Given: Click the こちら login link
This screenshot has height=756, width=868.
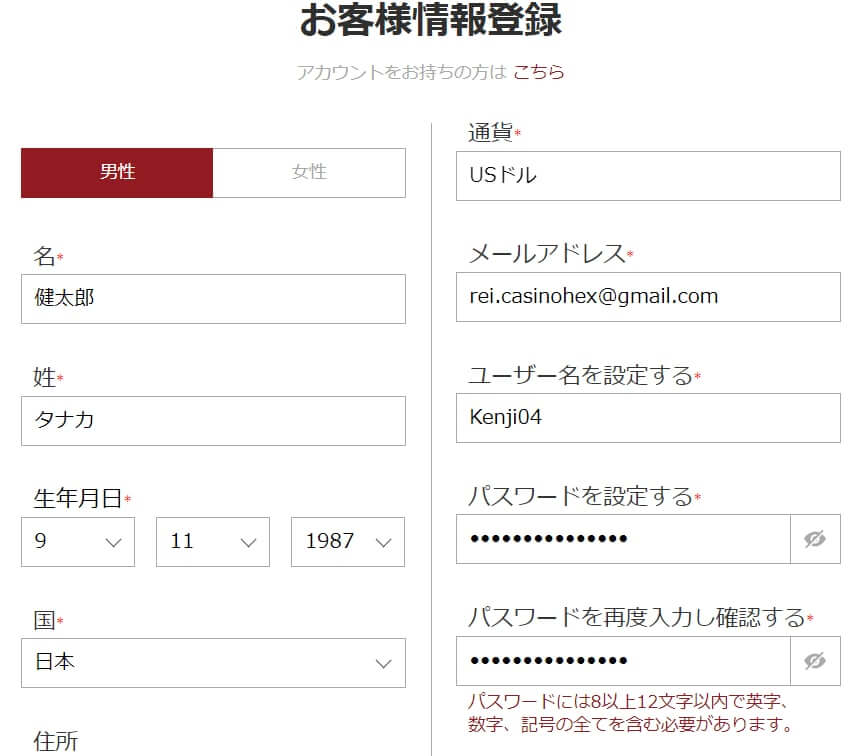Looking at the screenshot, I should pos(539,72).
